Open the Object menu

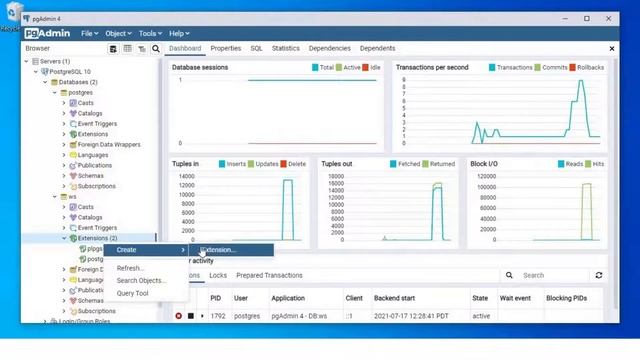tap(118, 33)
